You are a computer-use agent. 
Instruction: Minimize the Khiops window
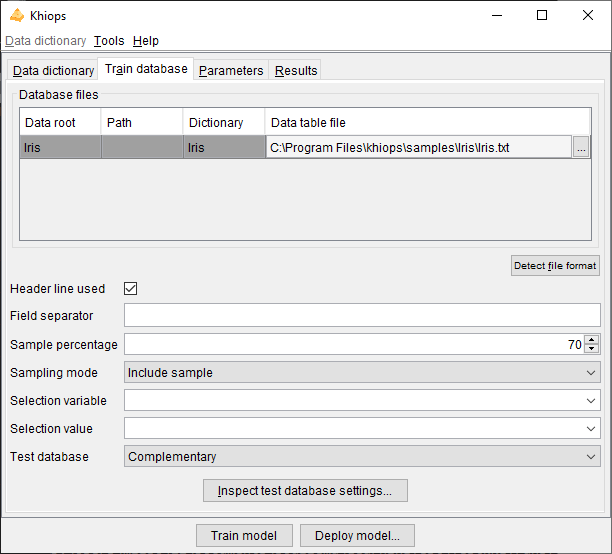[x=497, y=16]
